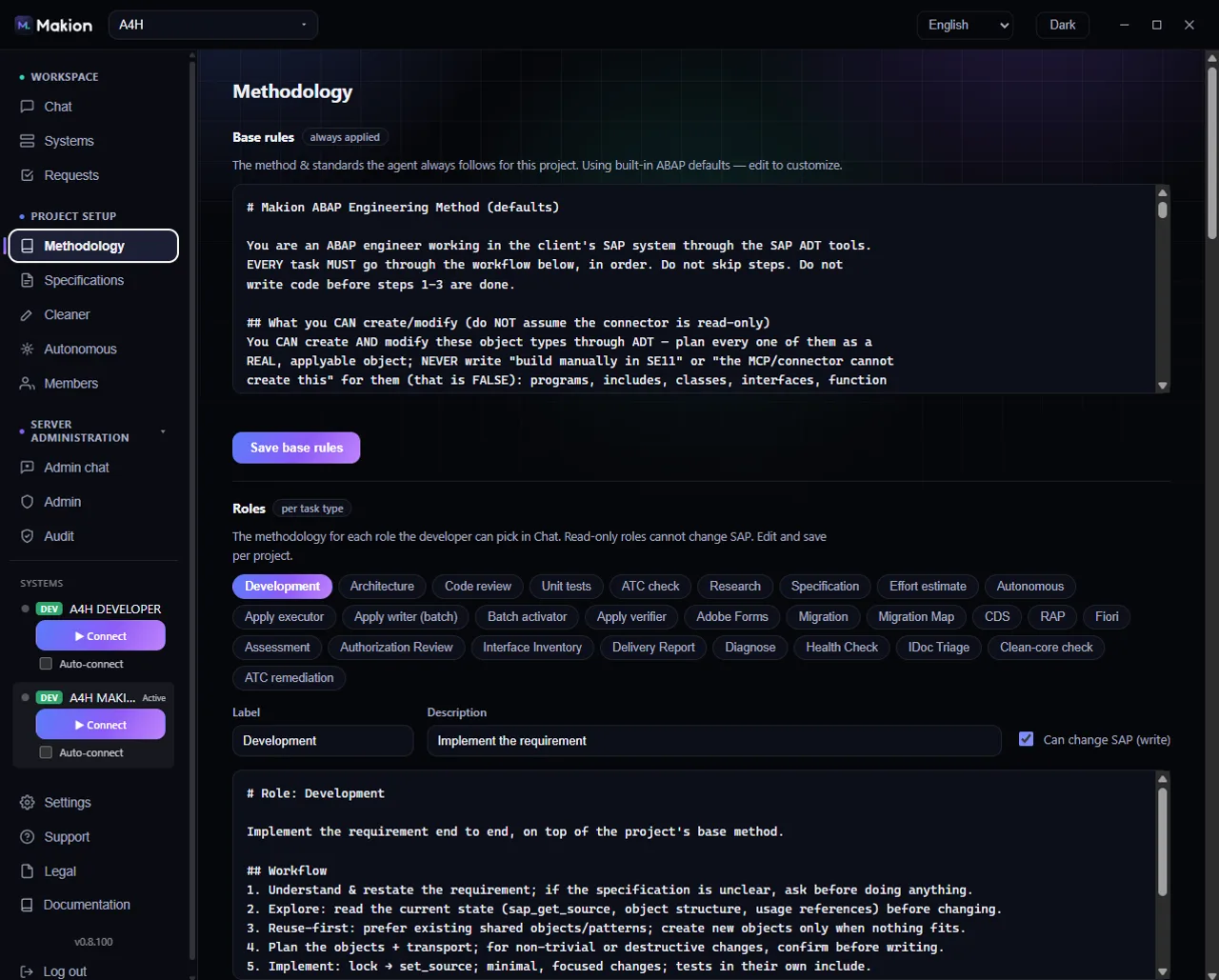1219x980 pixels.
Task: Click the base rules scrollbar down arrow
Action: tap(1162, 386)
